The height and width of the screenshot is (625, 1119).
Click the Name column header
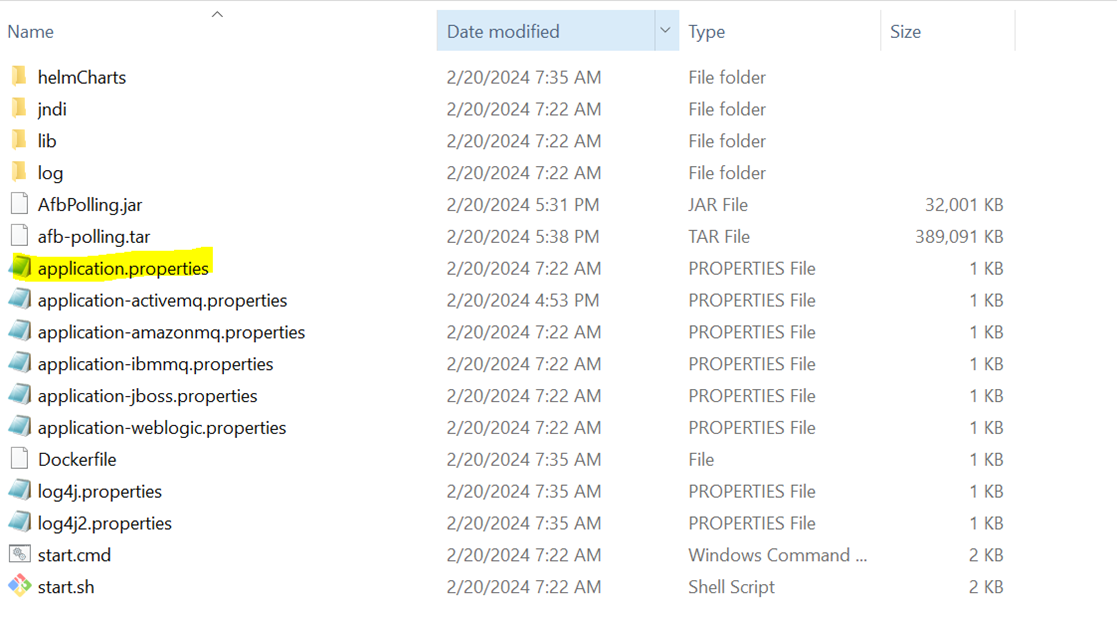tap(30, 31)
